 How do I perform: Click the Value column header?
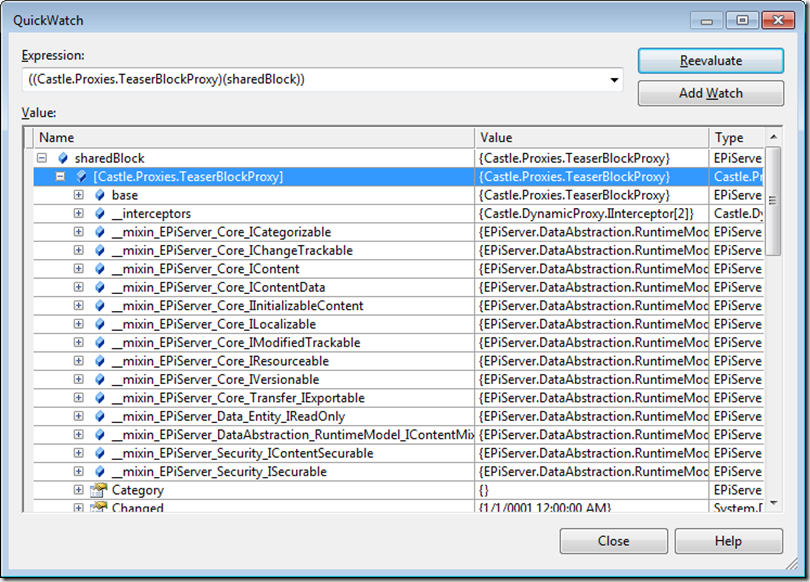click(592, 138)
